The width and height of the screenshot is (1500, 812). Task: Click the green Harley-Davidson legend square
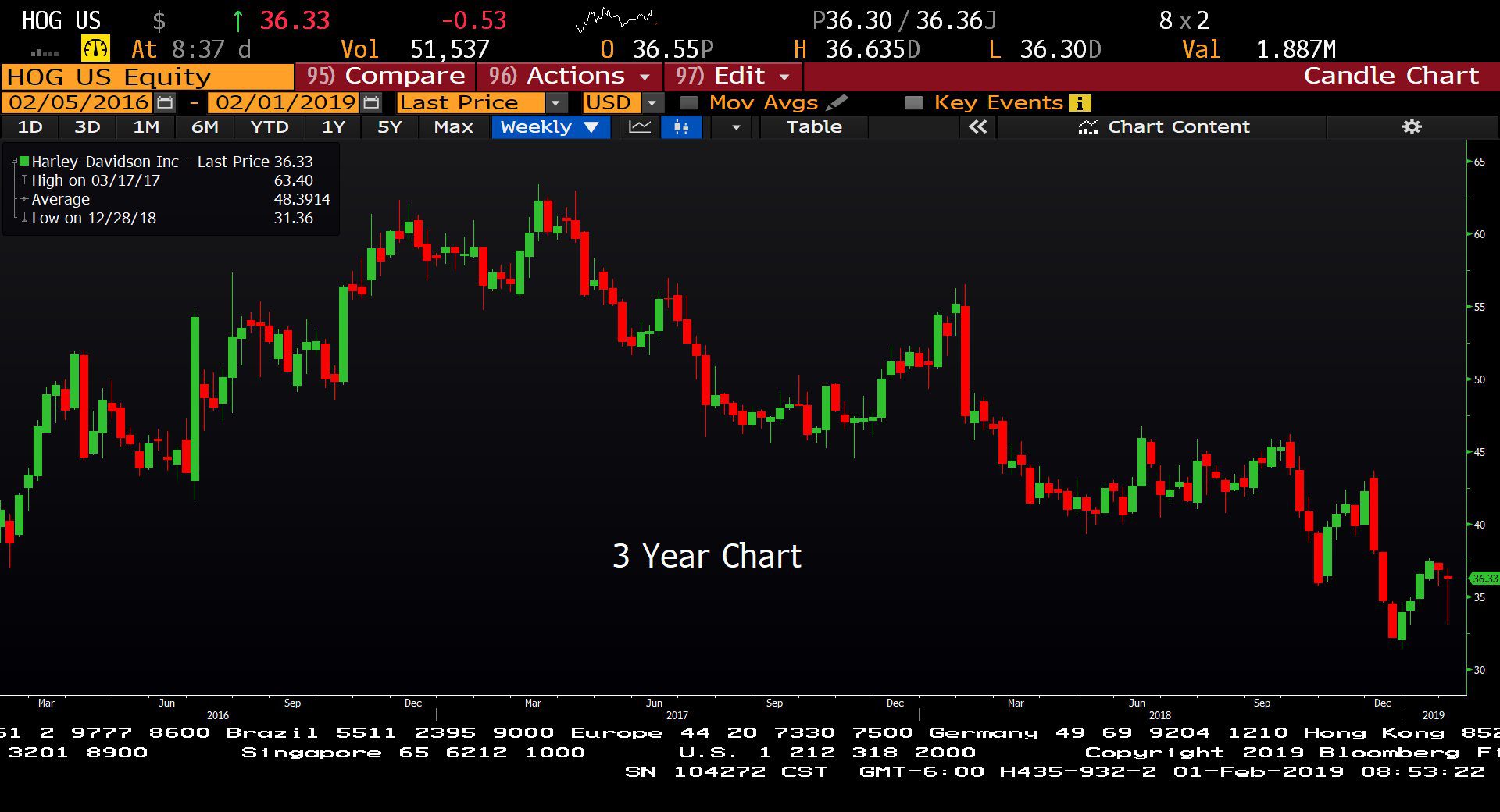pos(24,161)
